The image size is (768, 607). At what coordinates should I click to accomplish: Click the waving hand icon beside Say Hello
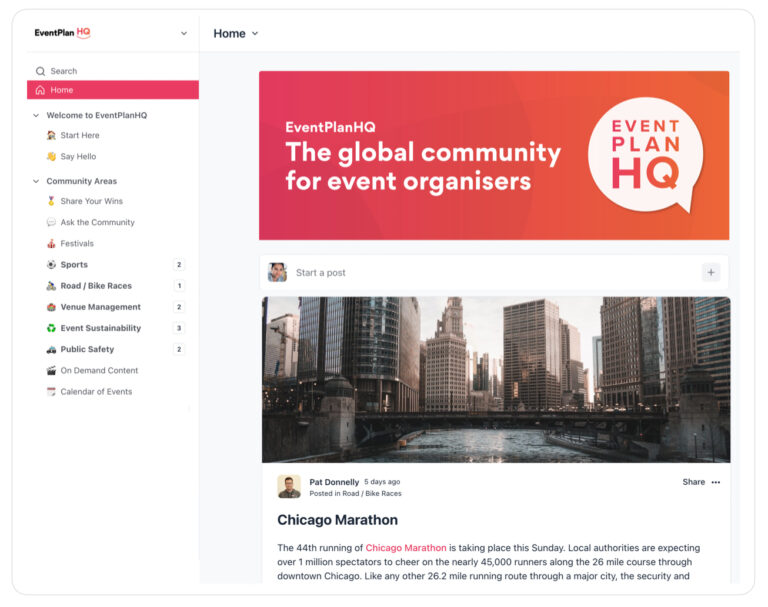tap(51, 156)
